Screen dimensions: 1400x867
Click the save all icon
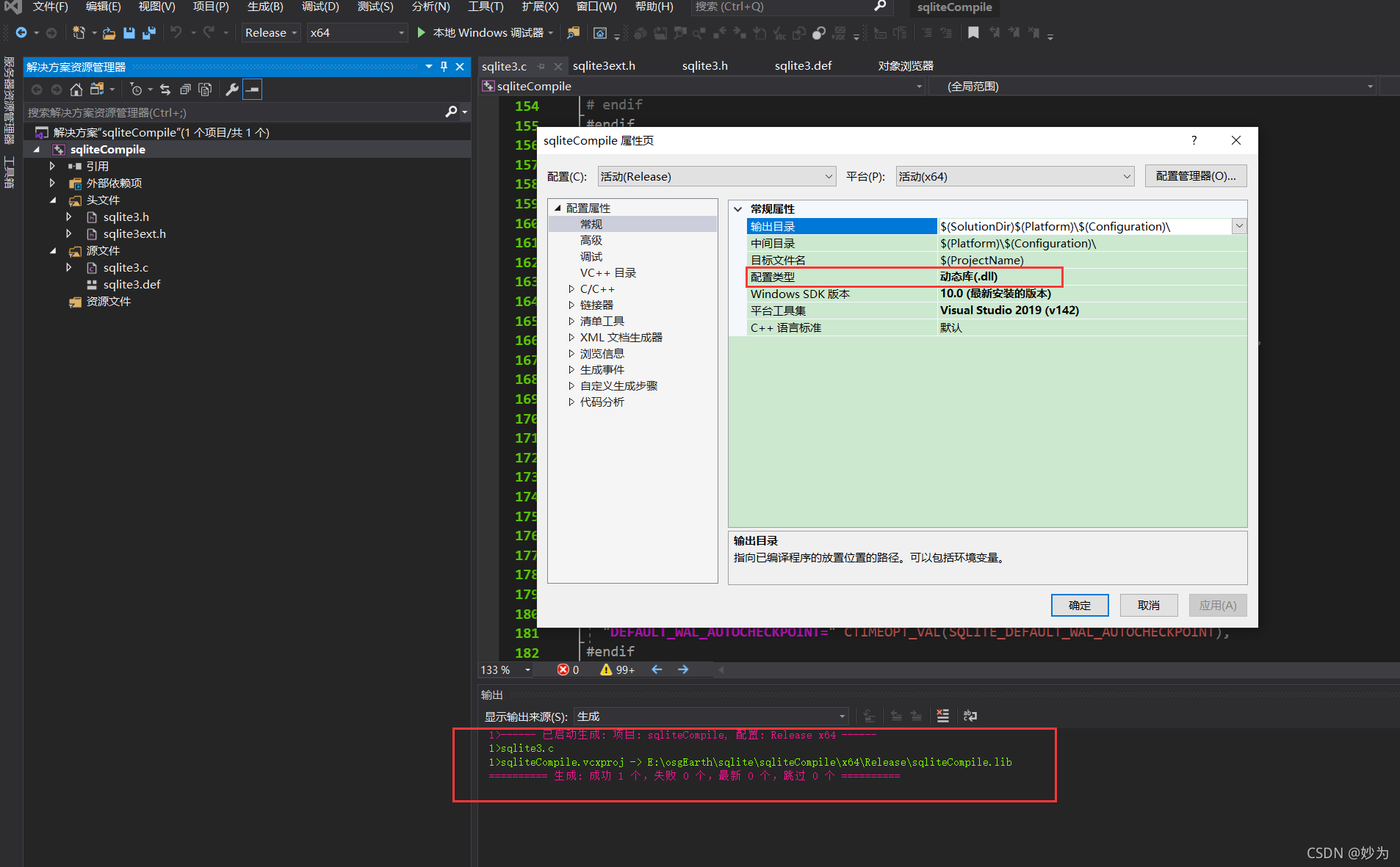[x=149, y=32]
